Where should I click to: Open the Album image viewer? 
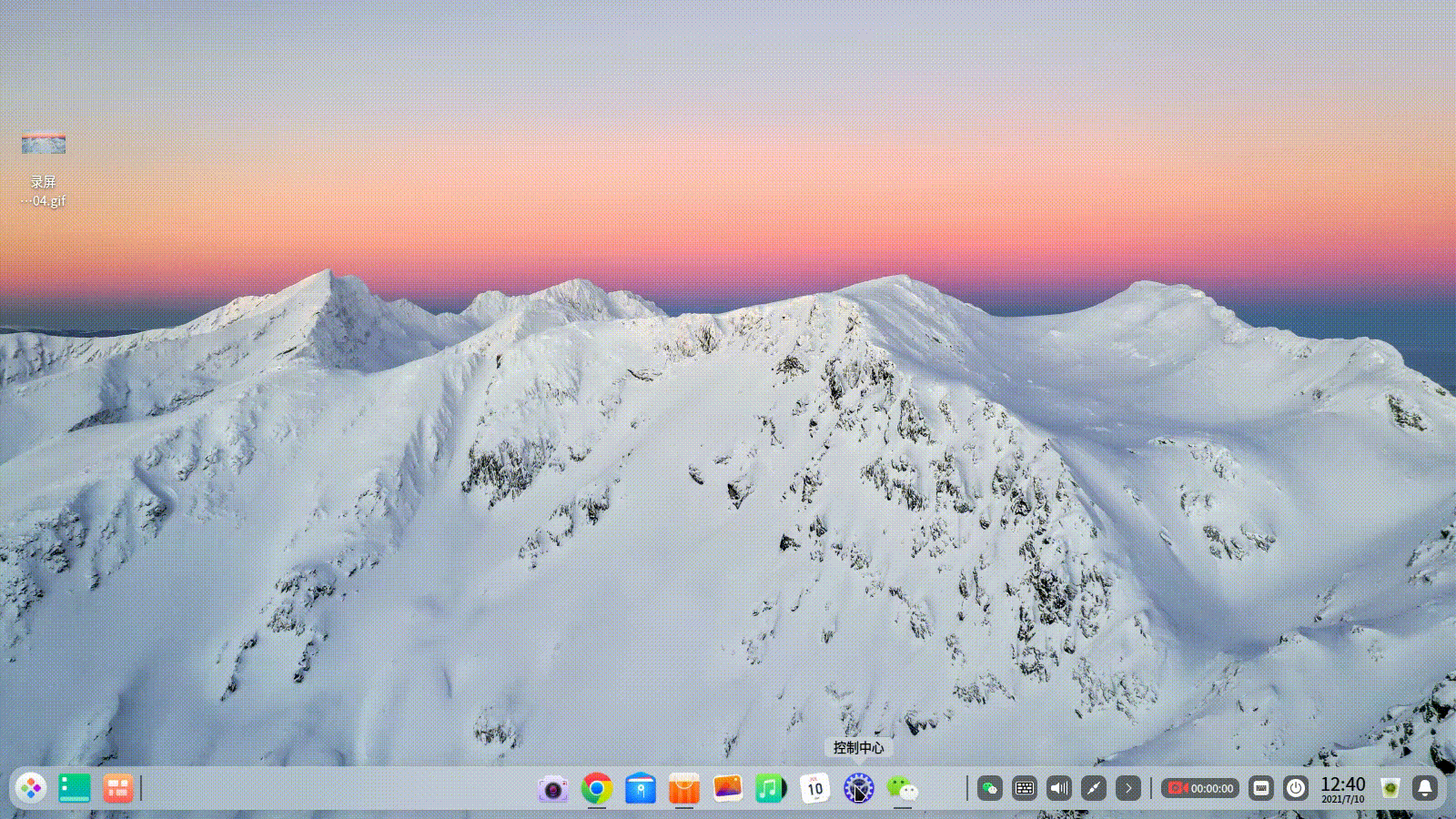point(728,788)
